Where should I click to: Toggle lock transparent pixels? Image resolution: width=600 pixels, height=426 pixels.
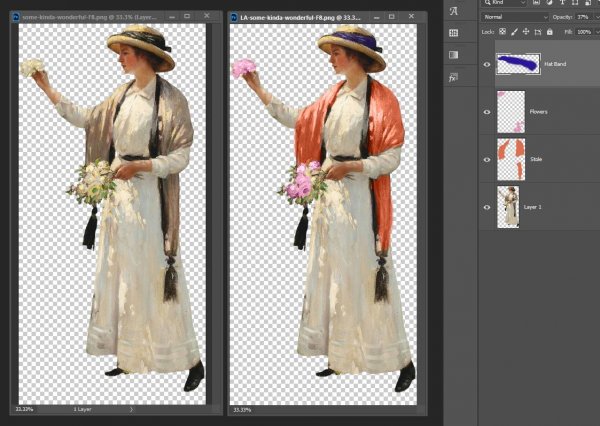502,32
